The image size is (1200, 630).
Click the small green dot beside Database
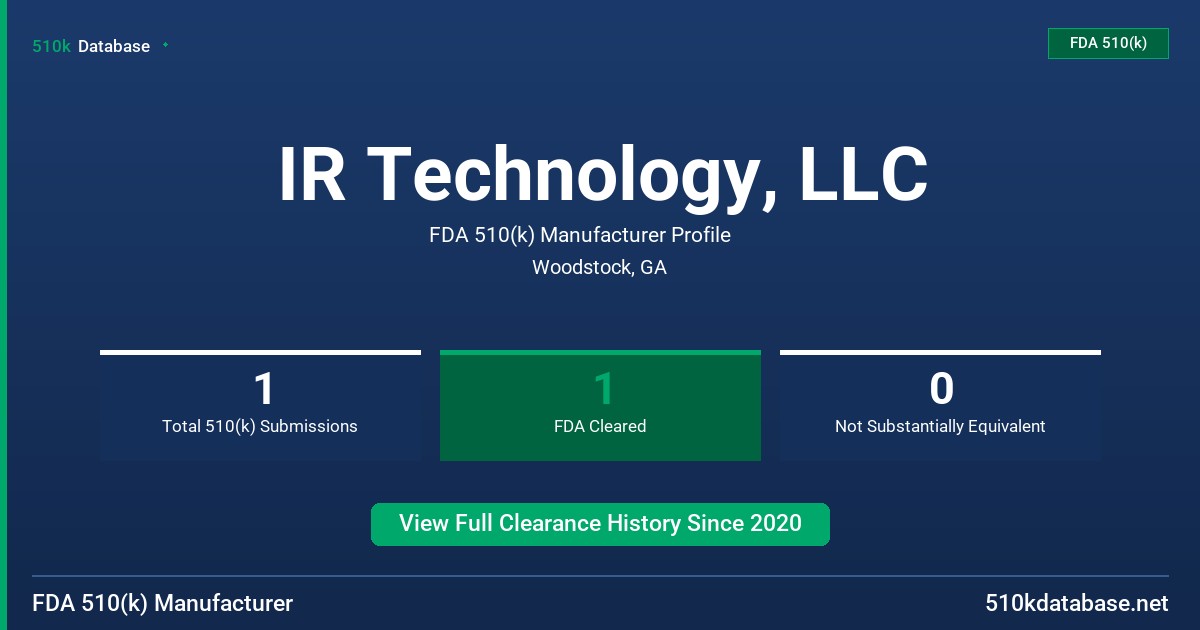coord(165,45)
